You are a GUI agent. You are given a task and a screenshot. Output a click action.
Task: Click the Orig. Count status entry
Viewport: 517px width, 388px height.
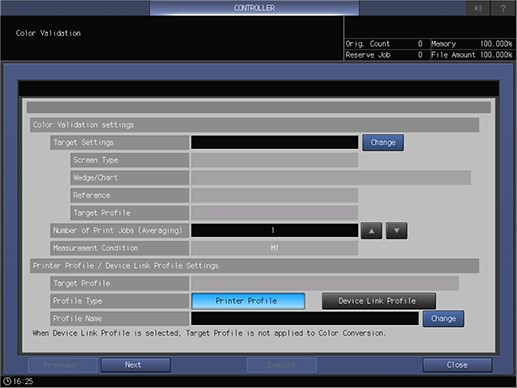(385, 44)
